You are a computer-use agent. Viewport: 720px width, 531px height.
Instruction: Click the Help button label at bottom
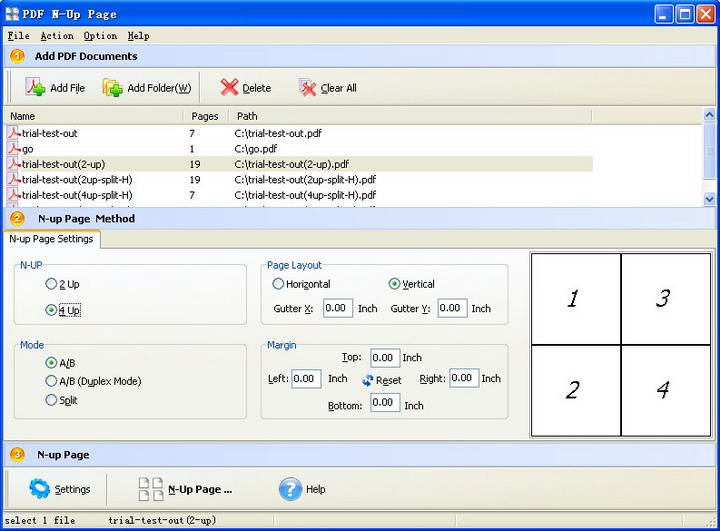point(316,490)
